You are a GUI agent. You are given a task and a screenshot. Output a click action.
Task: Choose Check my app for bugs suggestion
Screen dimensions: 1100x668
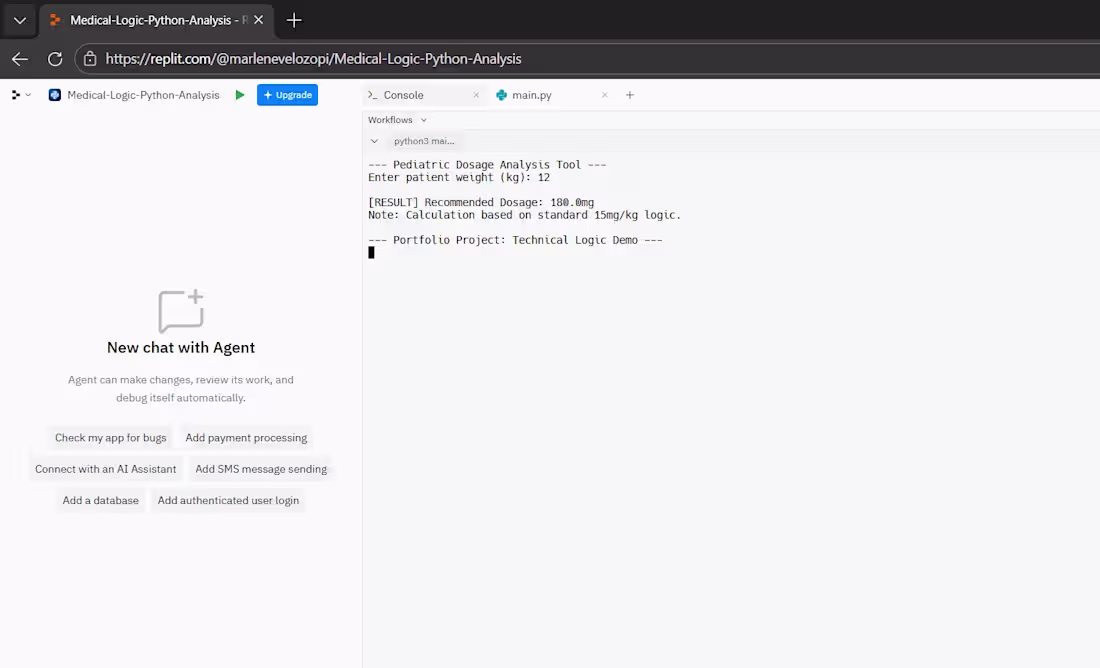111,438
